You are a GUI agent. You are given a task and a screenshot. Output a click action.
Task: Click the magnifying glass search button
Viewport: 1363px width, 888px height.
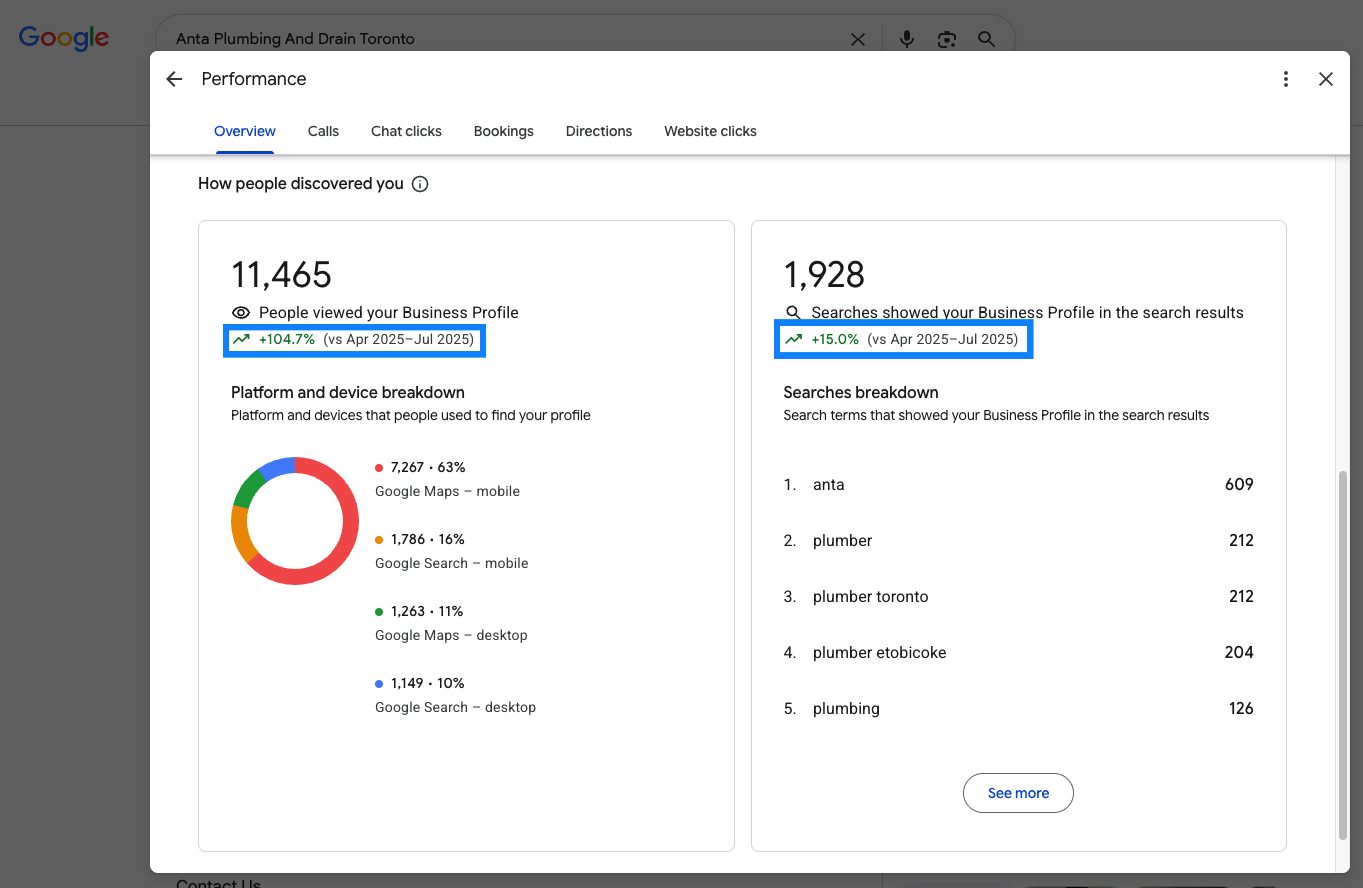(x=986, y=39)
